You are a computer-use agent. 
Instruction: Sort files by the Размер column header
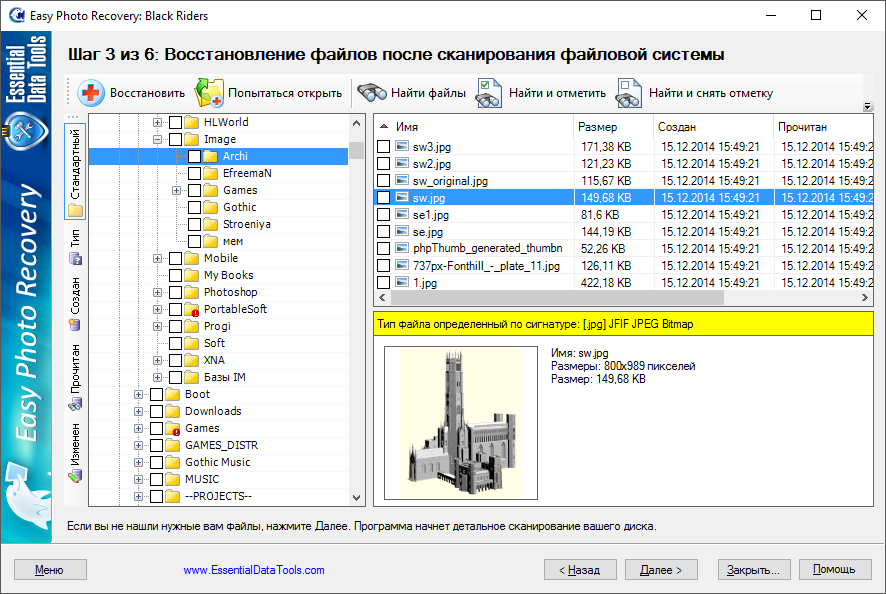click(614, 127)
